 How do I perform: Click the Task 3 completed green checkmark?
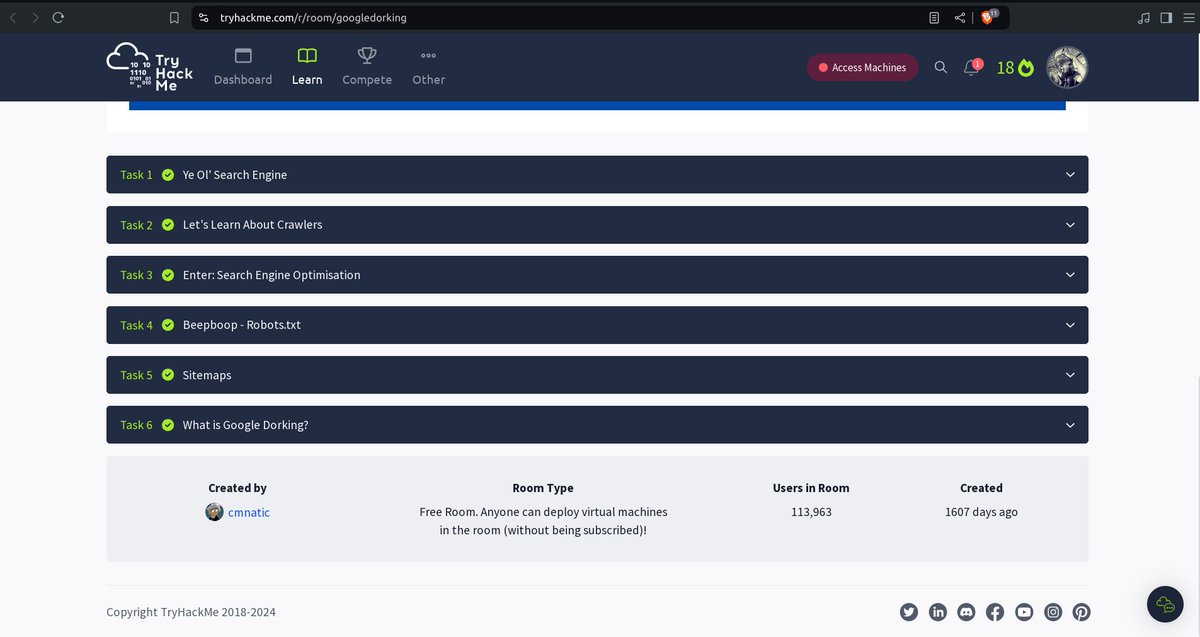168,275
